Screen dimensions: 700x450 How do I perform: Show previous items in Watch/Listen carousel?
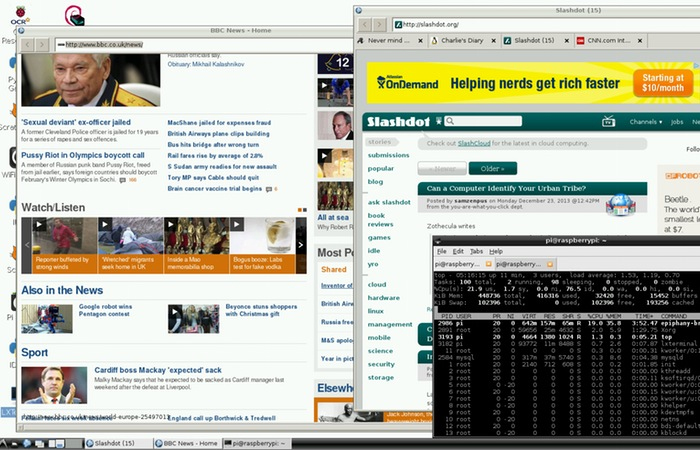pos(26,245)
